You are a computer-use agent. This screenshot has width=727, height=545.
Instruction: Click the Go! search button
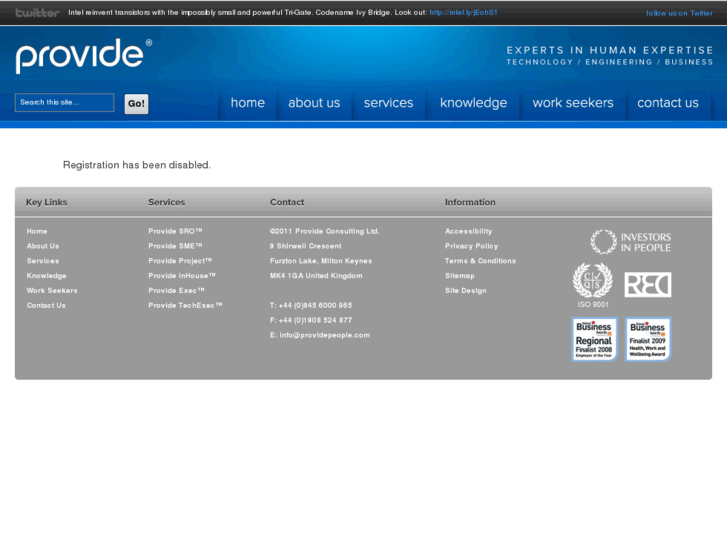click(136, 103)
